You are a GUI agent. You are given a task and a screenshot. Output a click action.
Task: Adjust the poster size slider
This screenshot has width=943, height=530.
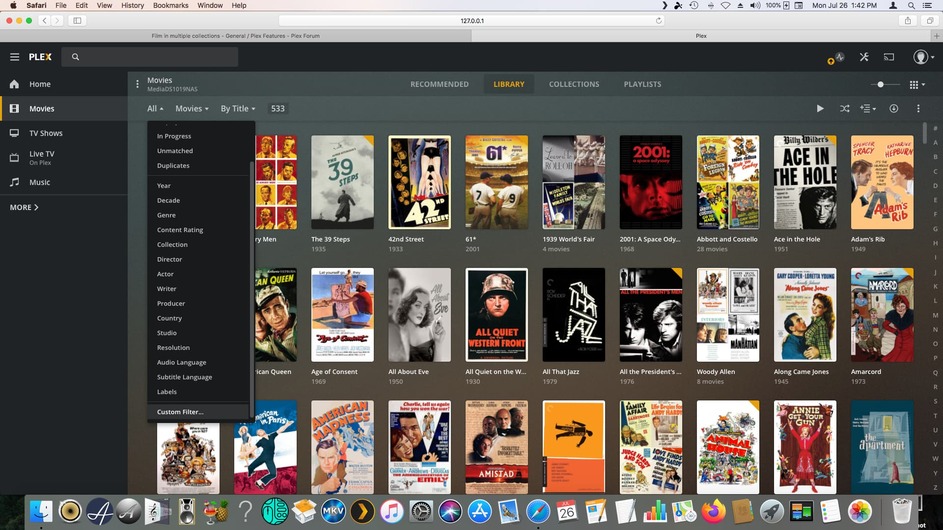880,84
